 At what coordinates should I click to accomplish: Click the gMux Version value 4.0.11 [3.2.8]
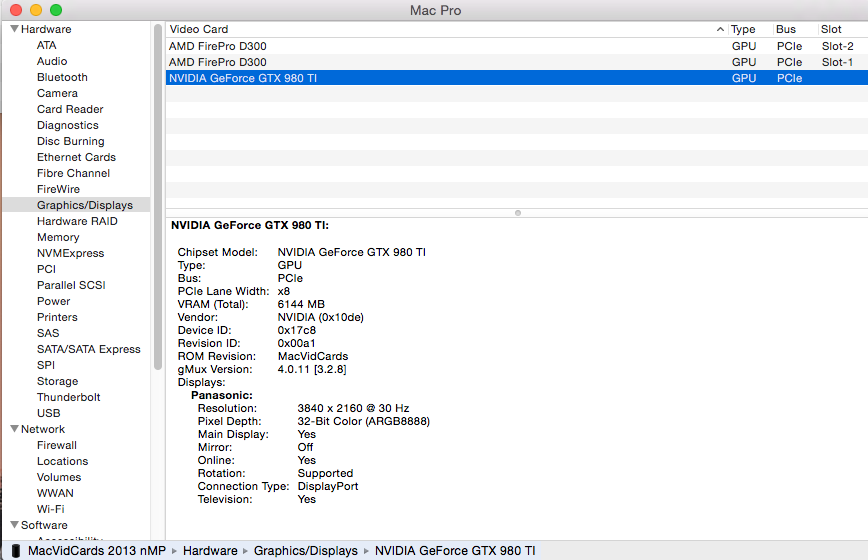tap(312, 369)
